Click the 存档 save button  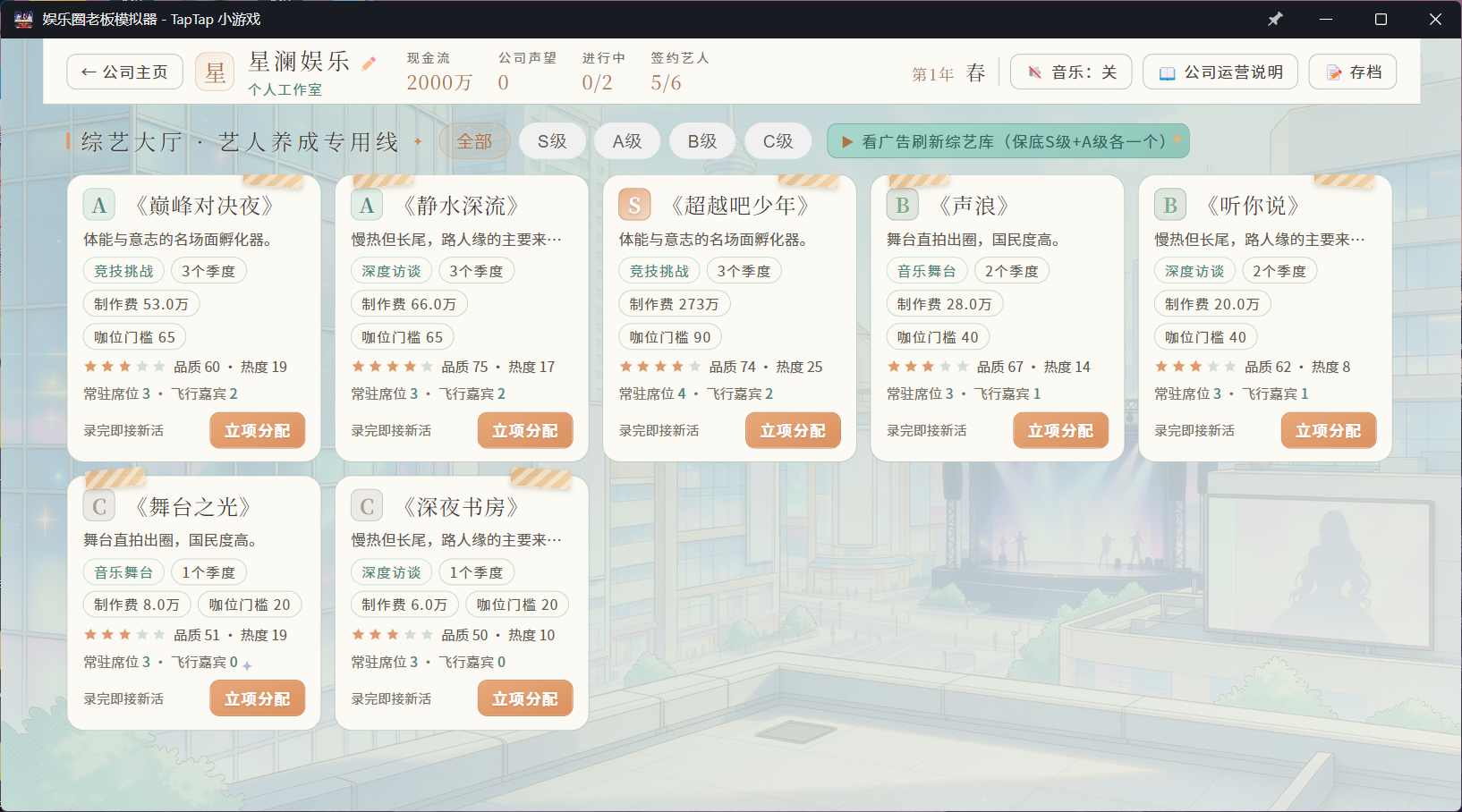pyautogui.click(x=1353, y=72)
